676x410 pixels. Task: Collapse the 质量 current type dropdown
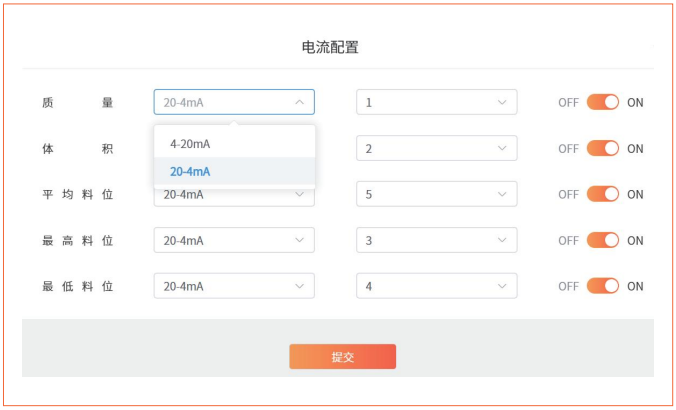pyautogui.click(x=233, y=102)
